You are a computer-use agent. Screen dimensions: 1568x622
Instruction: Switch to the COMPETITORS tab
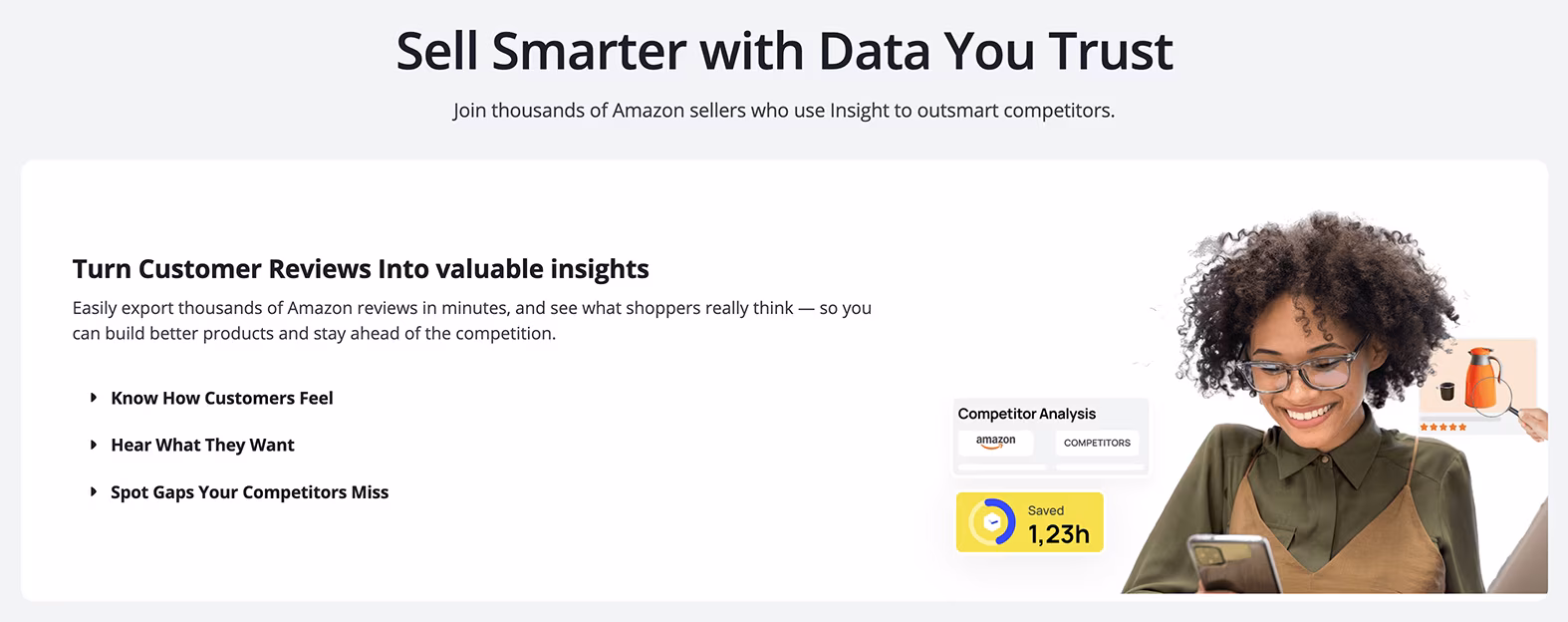[1097, 442]
